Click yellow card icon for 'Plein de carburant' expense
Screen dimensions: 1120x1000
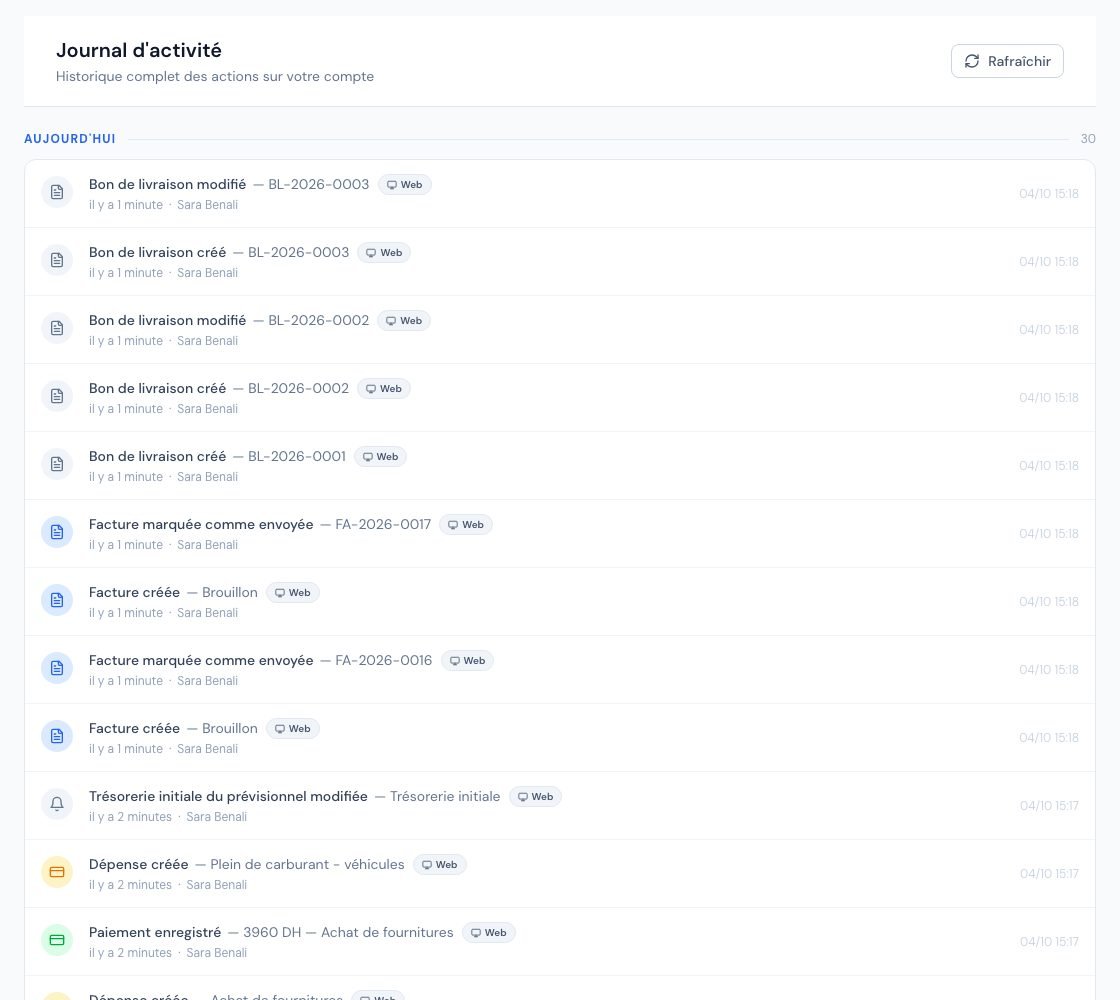[x=57, y=872]
